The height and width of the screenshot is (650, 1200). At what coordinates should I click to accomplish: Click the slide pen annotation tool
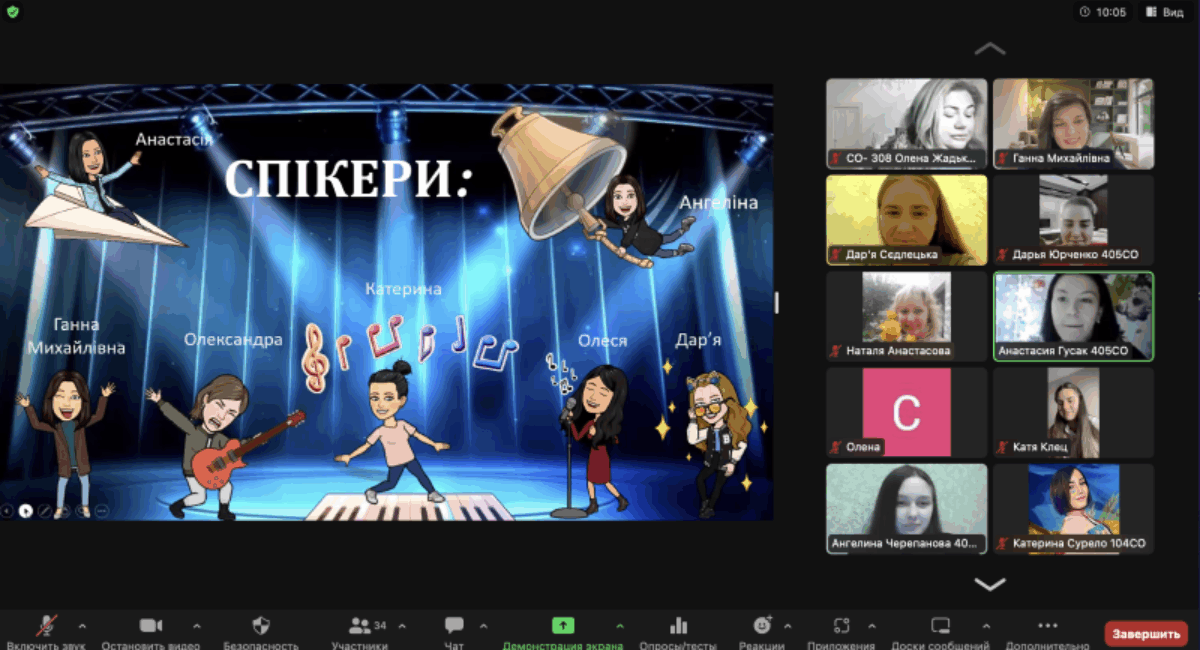(x=44, y=510)
